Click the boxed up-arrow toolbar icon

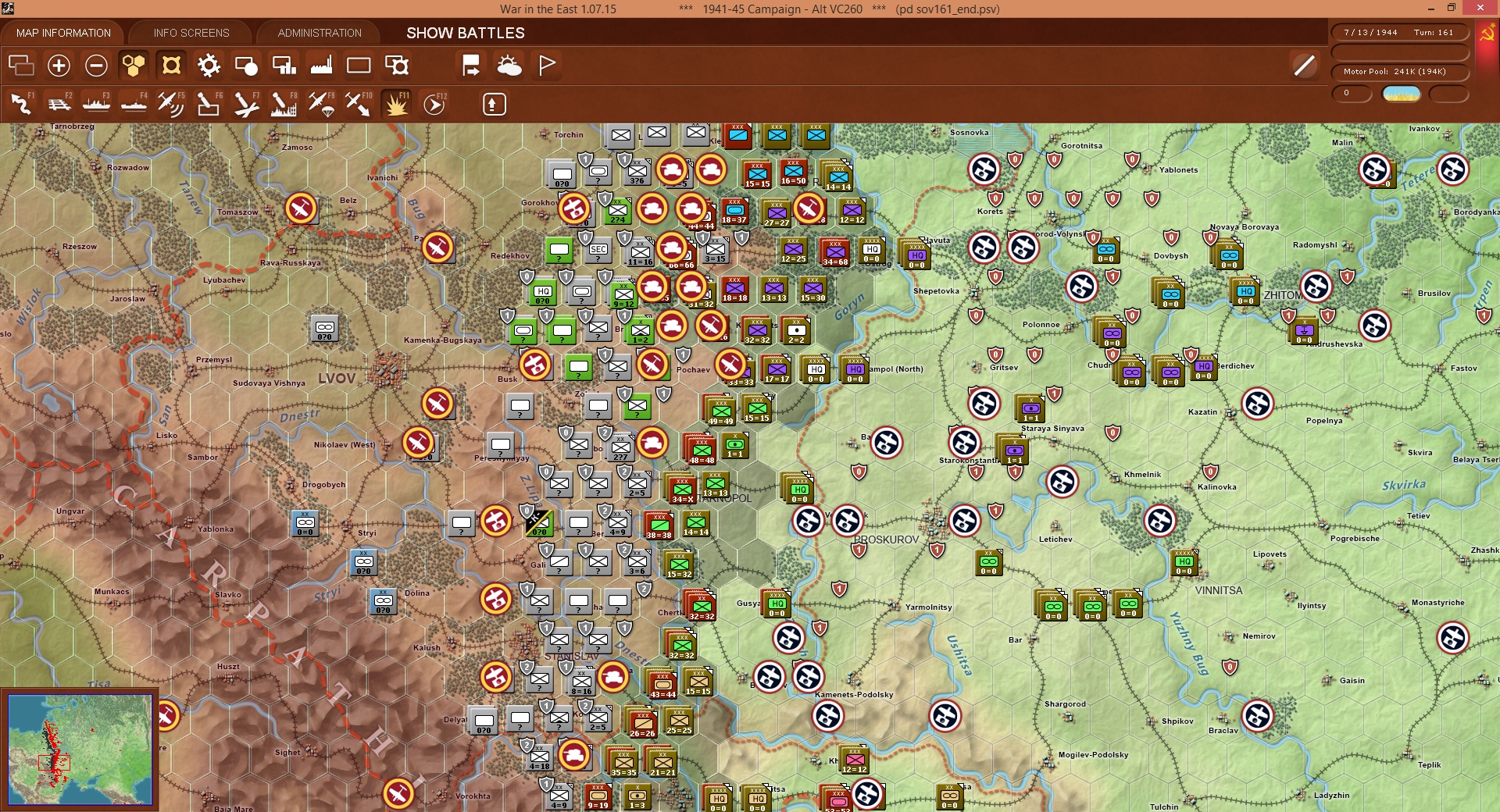494,104
